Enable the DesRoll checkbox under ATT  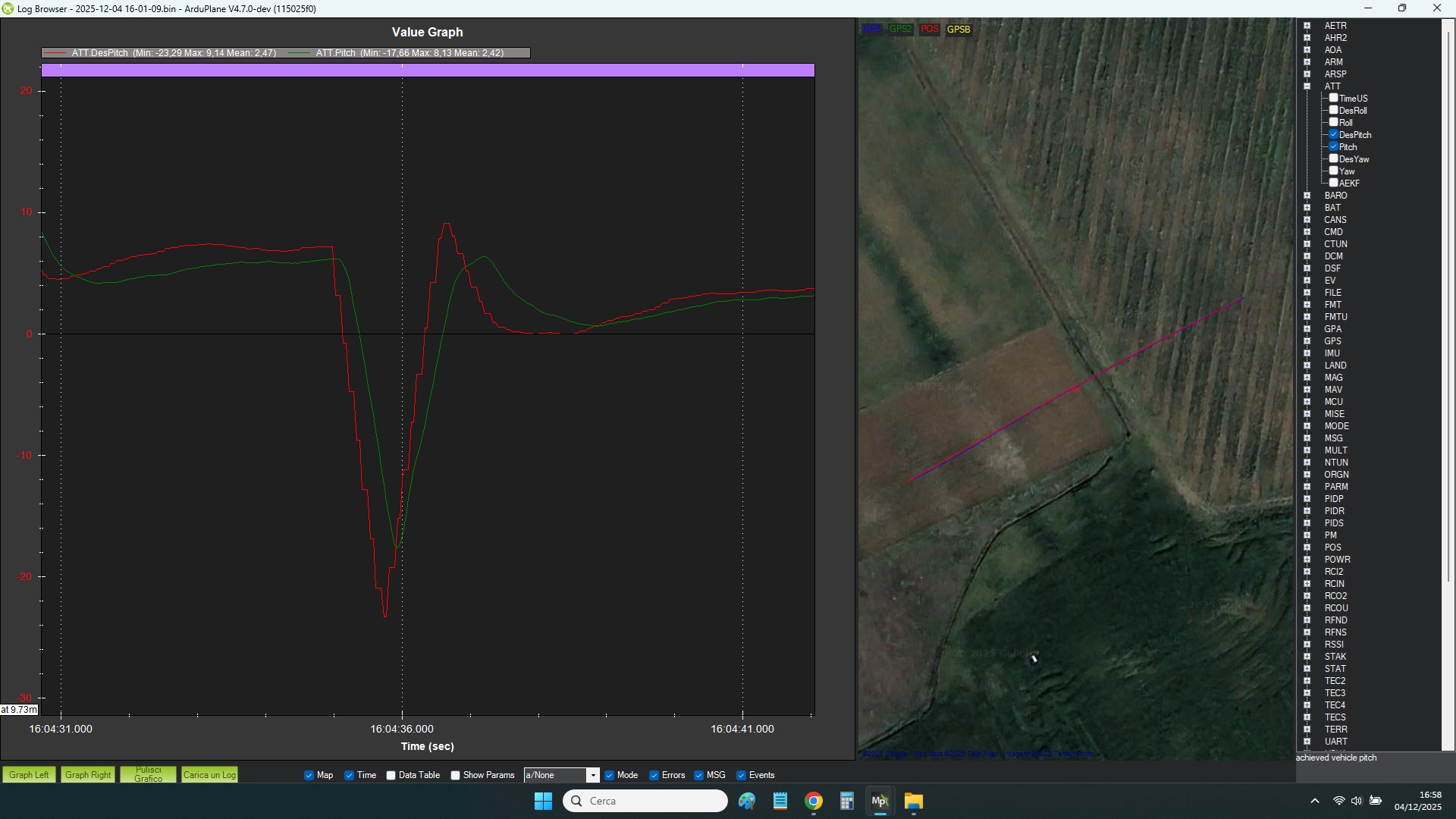[1333, 110]
